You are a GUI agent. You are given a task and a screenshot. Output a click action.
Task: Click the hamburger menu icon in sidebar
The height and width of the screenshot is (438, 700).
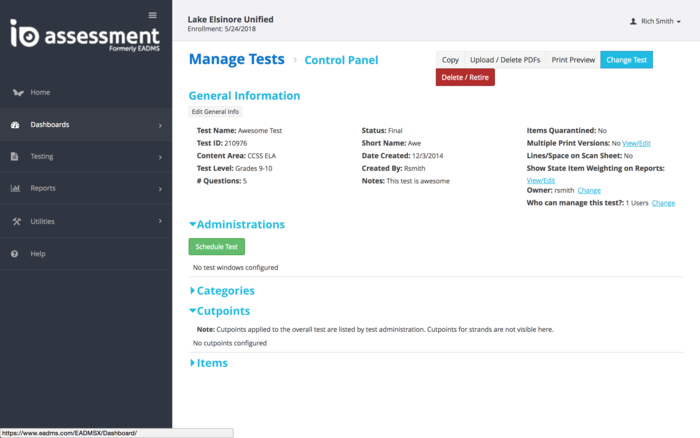coord(152,15)
